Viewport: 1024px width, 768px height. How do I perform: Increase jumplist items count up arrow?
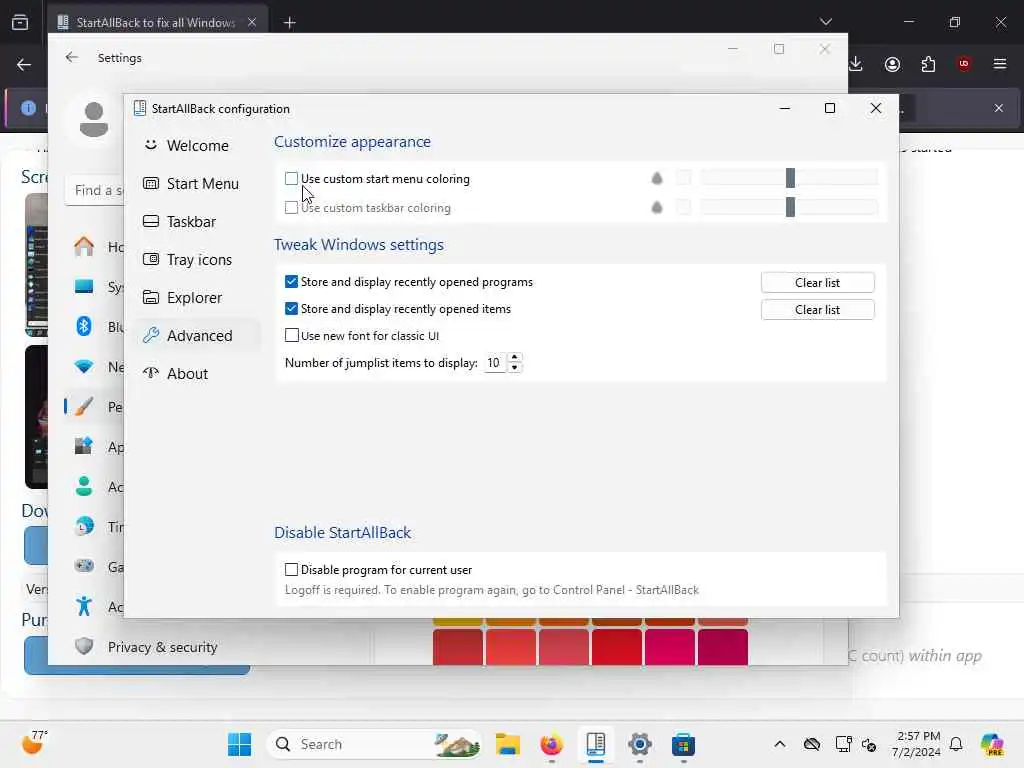(515, 357)
